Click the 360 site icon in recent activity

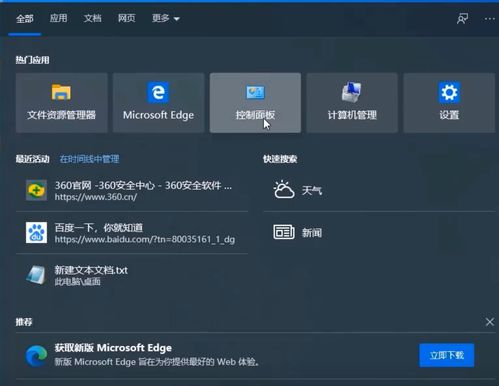[36, 190]
